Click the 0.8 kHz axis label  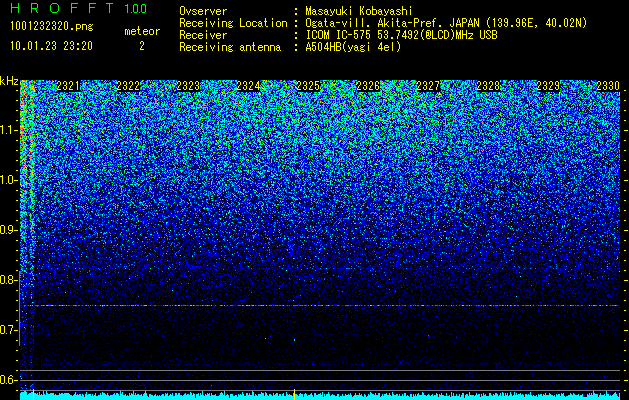point(9,280)
